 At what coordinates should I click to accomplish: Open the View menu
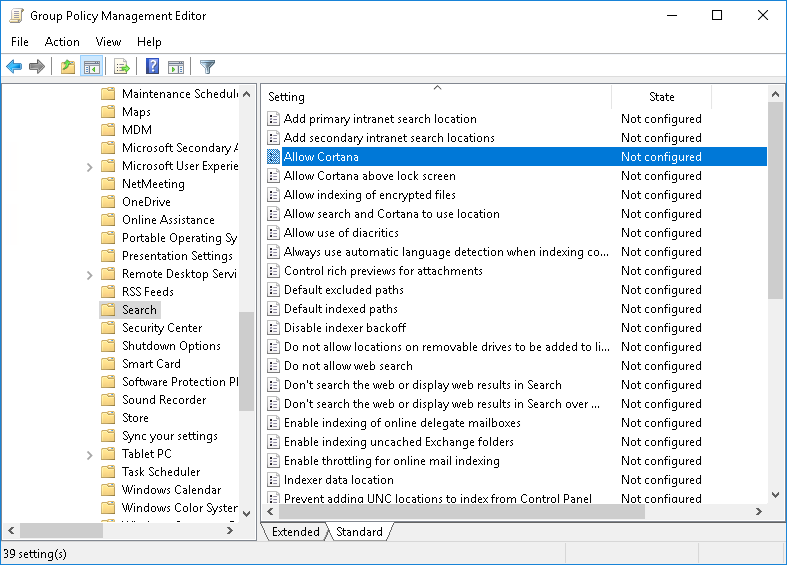[x=108, y=42]
